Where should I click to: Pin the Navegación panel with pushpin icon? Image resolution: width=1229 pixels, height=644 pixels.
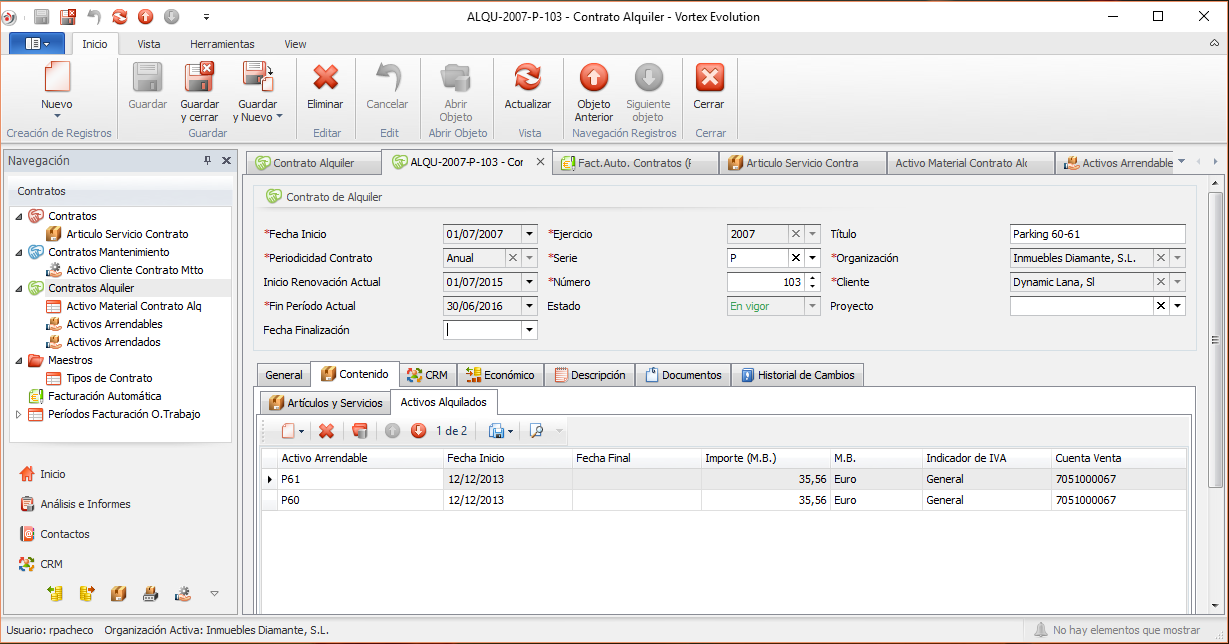(x=208, y=161)
